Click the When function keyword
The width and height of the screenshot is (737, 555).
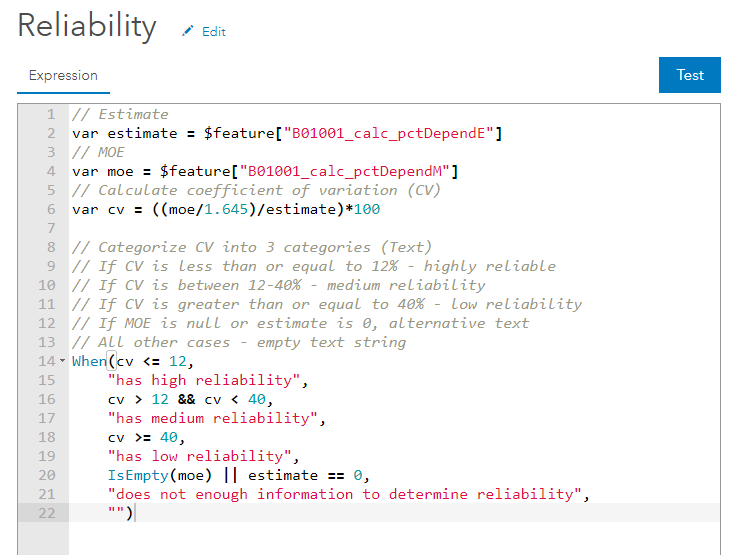coord(89,361)
